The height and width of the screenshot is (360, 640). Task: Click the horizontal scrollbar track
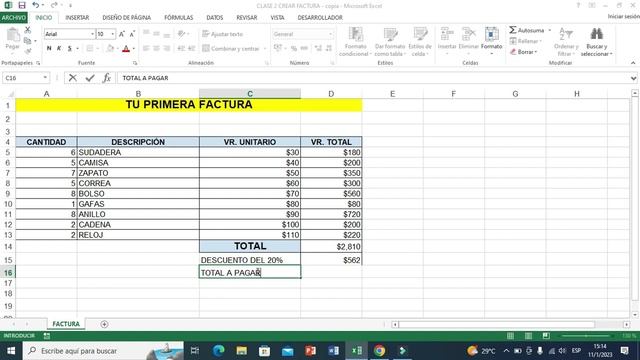[x=496, y=324]
